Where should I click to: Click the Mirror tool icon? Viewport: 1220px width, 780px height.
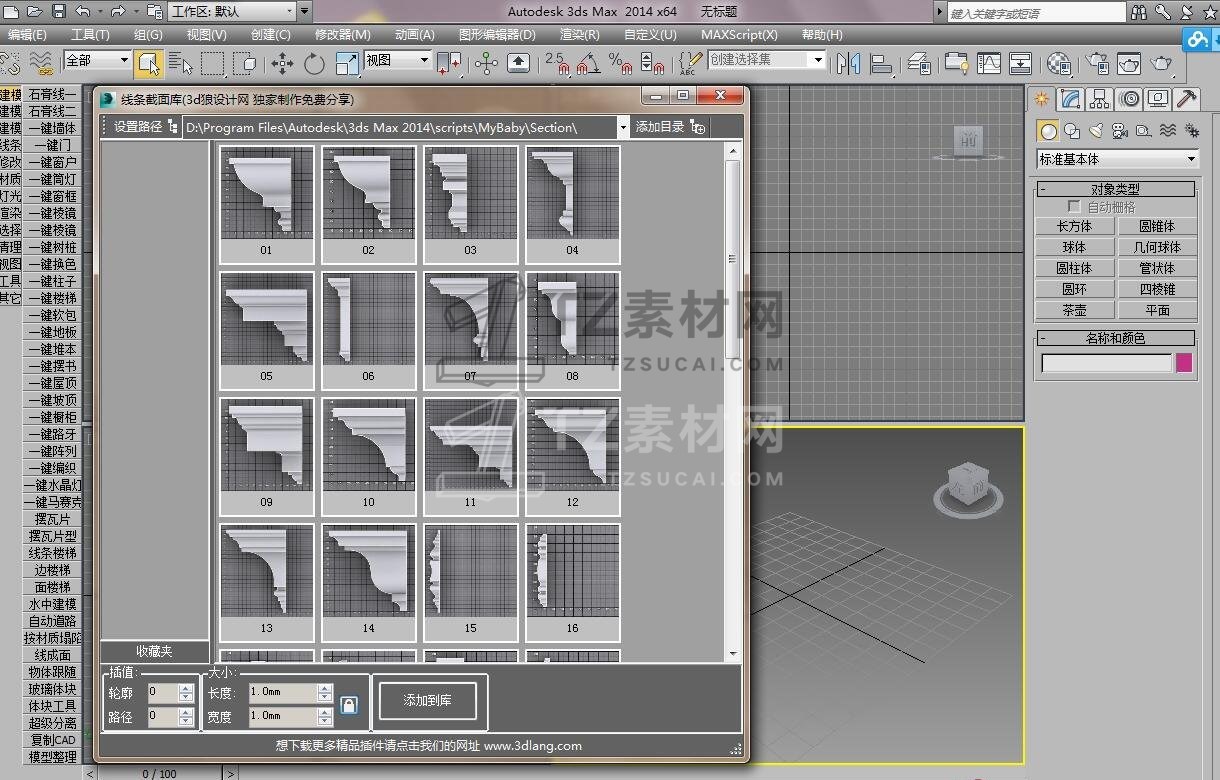[x=848, y=64]
